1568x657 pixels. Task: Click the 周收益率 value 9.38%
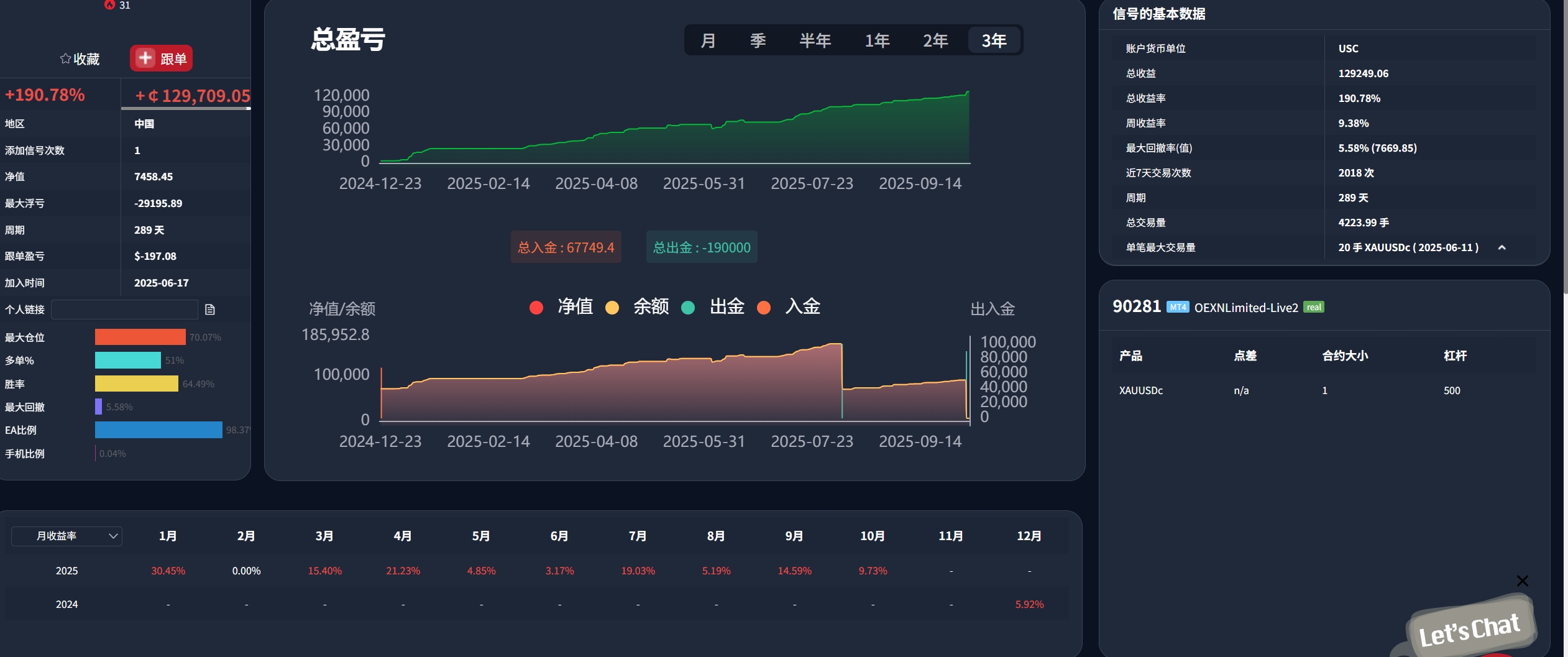1354,123
